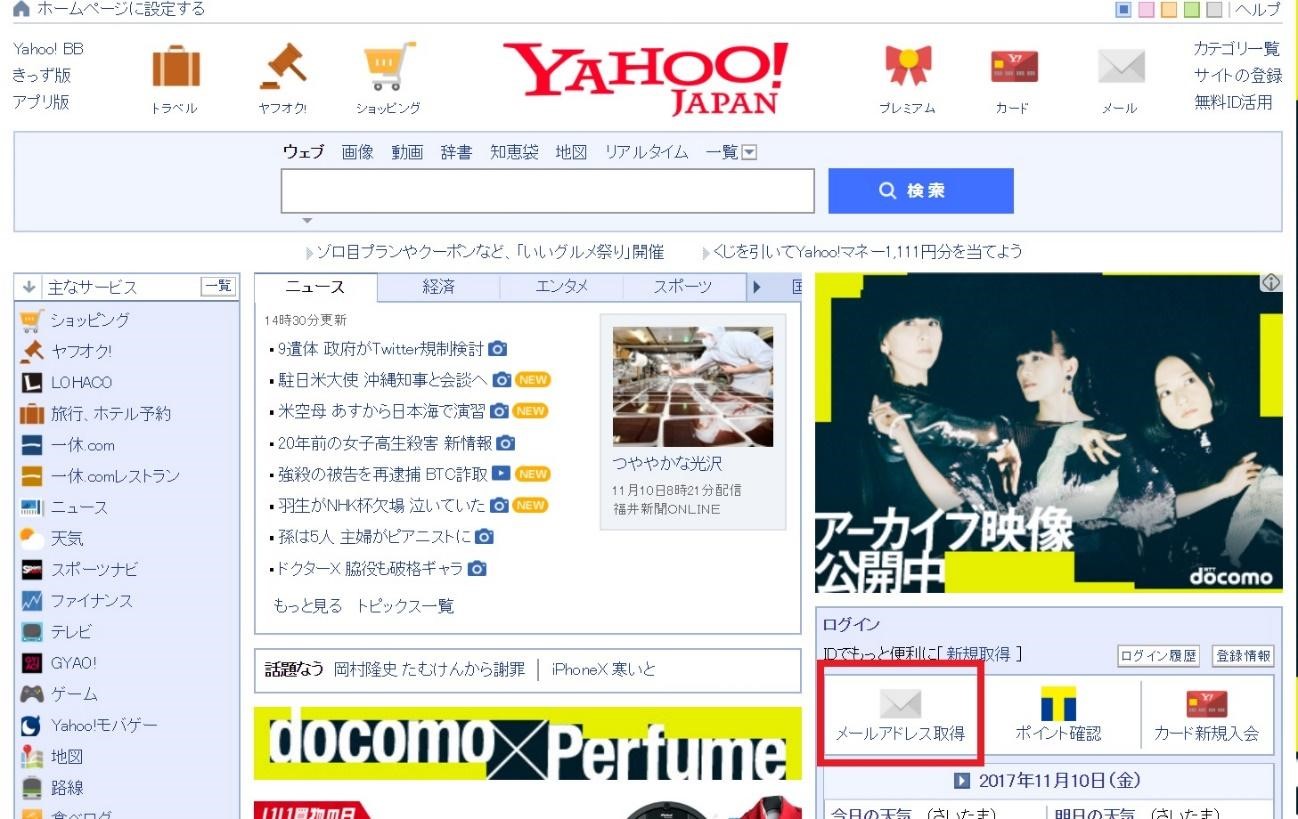Screen dimensions: 1298x819
Task: Open the ログイン link in login box
Action: coord(851,625)
